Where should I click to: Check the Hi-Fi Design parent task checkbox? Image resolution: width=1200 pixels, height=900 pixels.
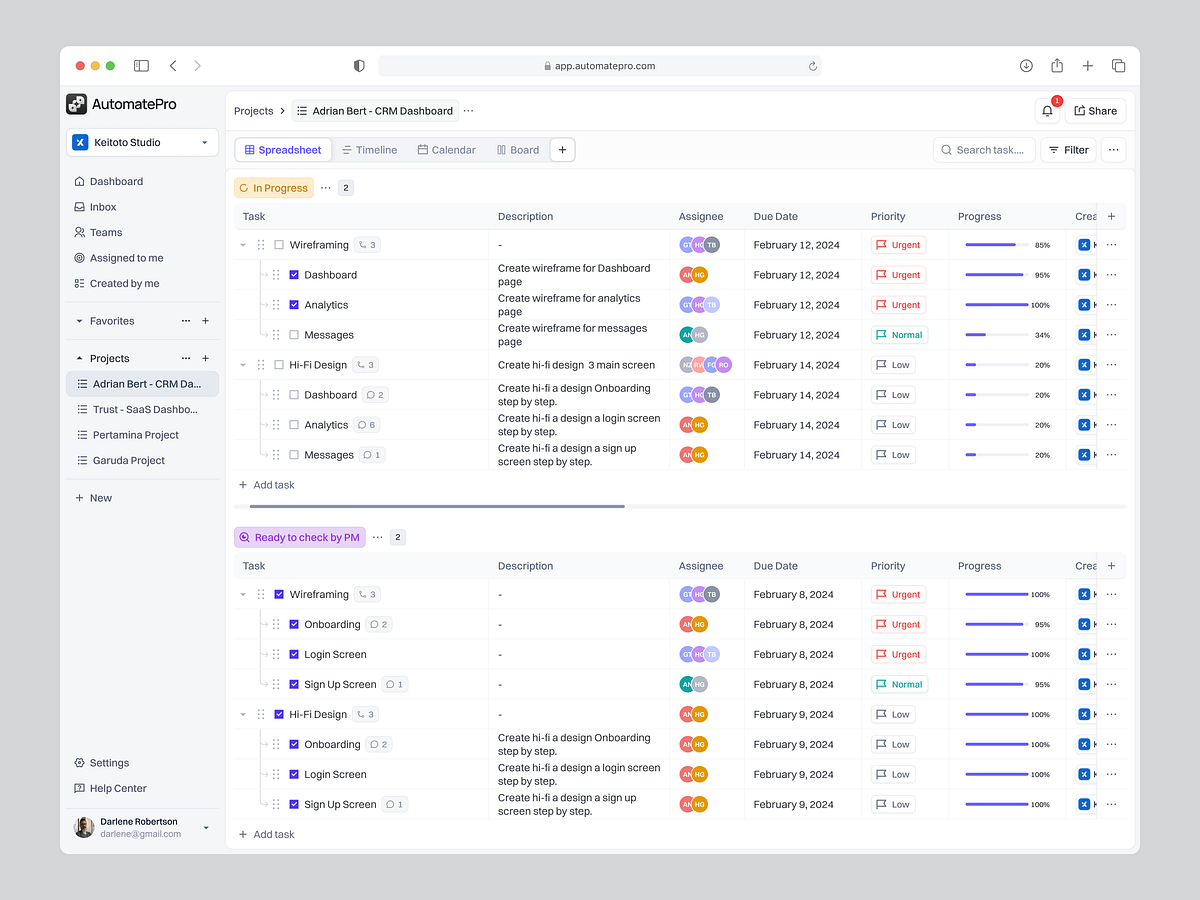pos(278,364)
